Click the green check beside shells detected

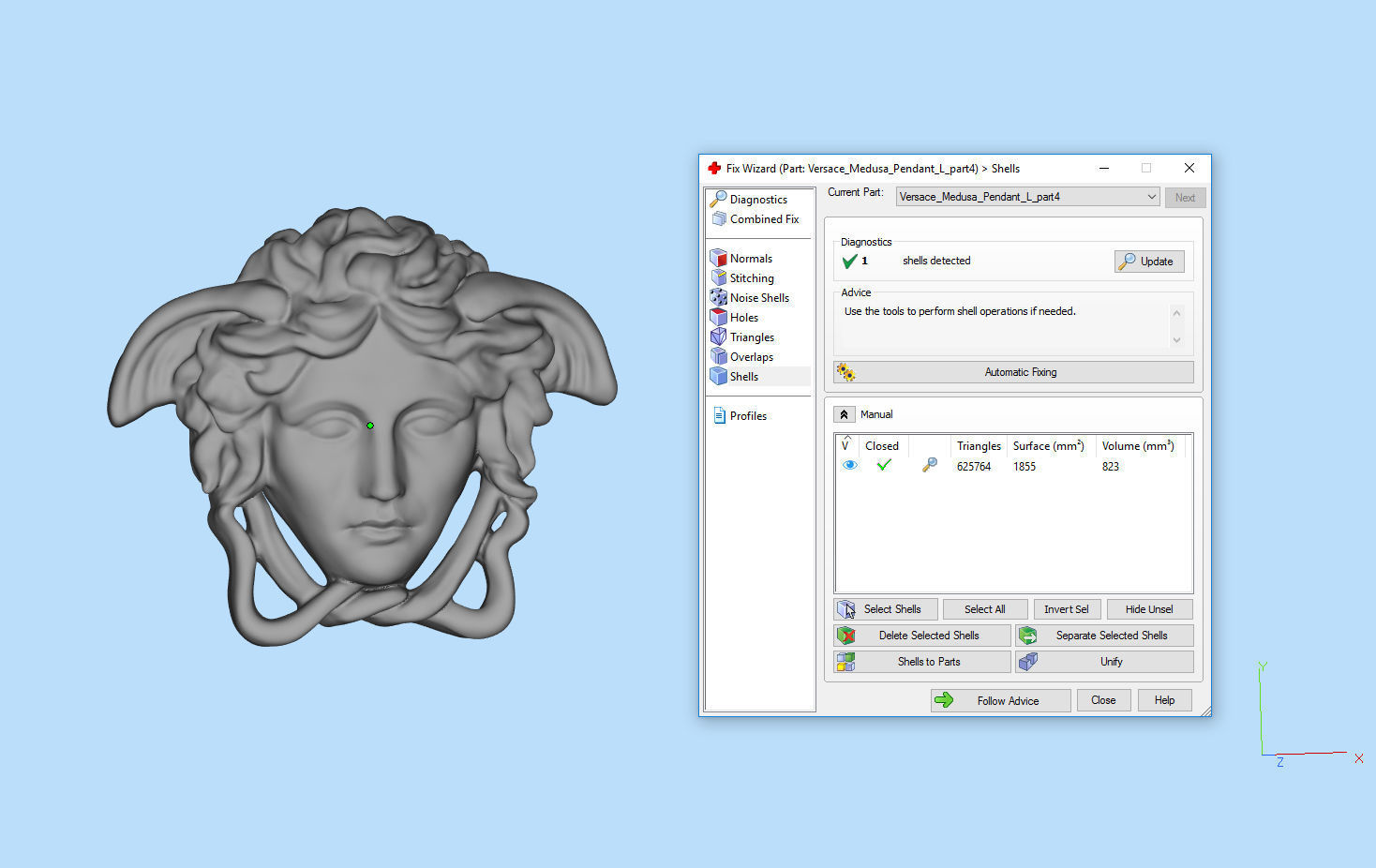click(x=849, y=262)
